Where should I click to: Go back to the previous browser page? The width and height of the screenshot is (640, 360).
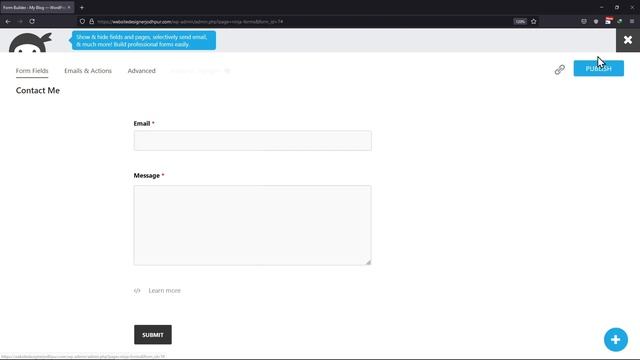pos(8,21)
